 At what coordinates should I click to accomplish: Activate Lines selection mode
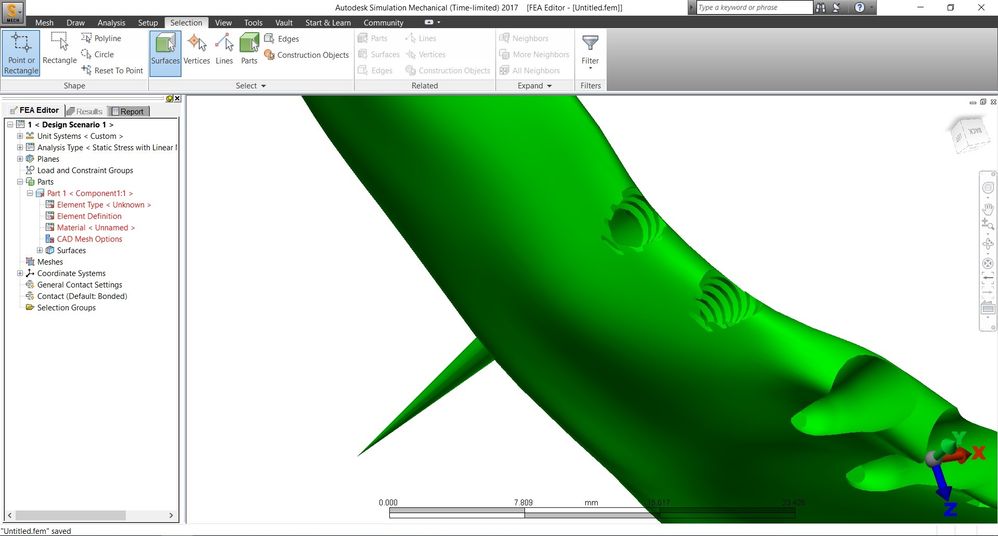click(x=224, y=49)
